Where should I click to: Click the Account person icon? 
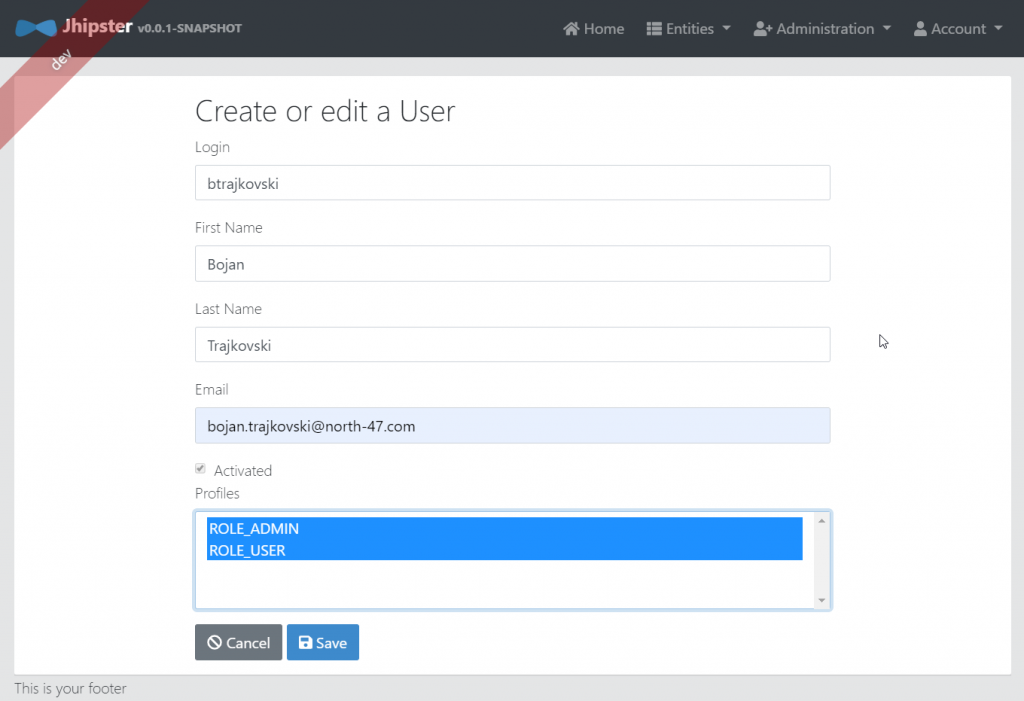920,29
